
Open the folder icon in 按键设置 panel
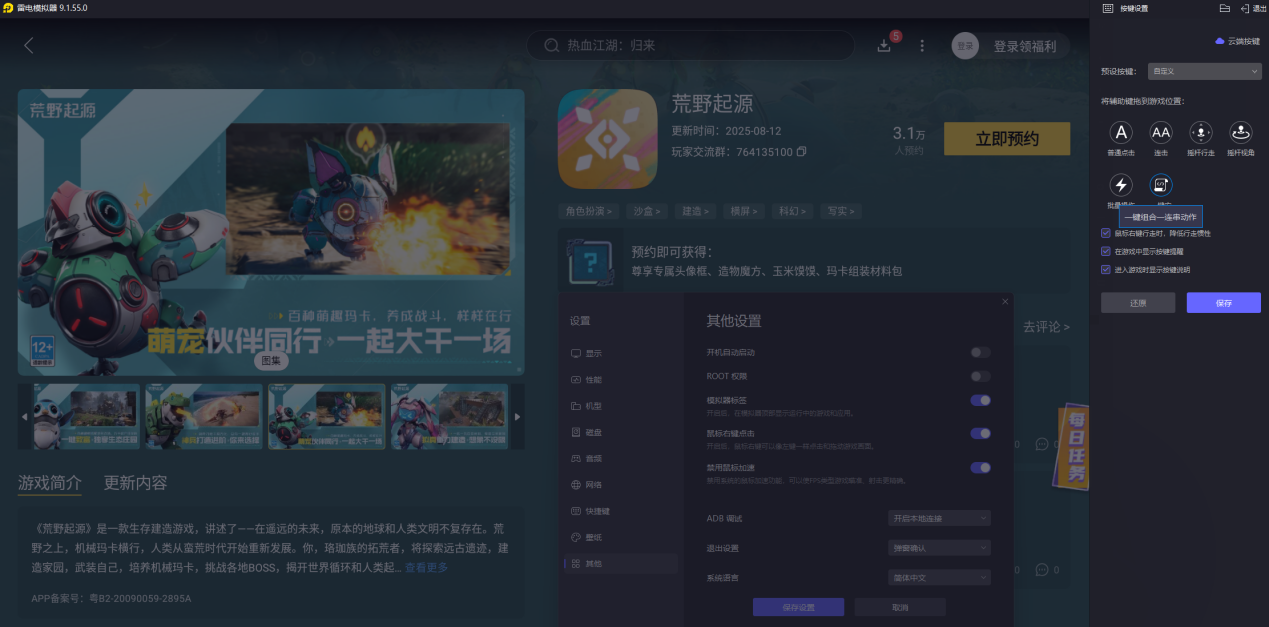[x=1225, y=8]
